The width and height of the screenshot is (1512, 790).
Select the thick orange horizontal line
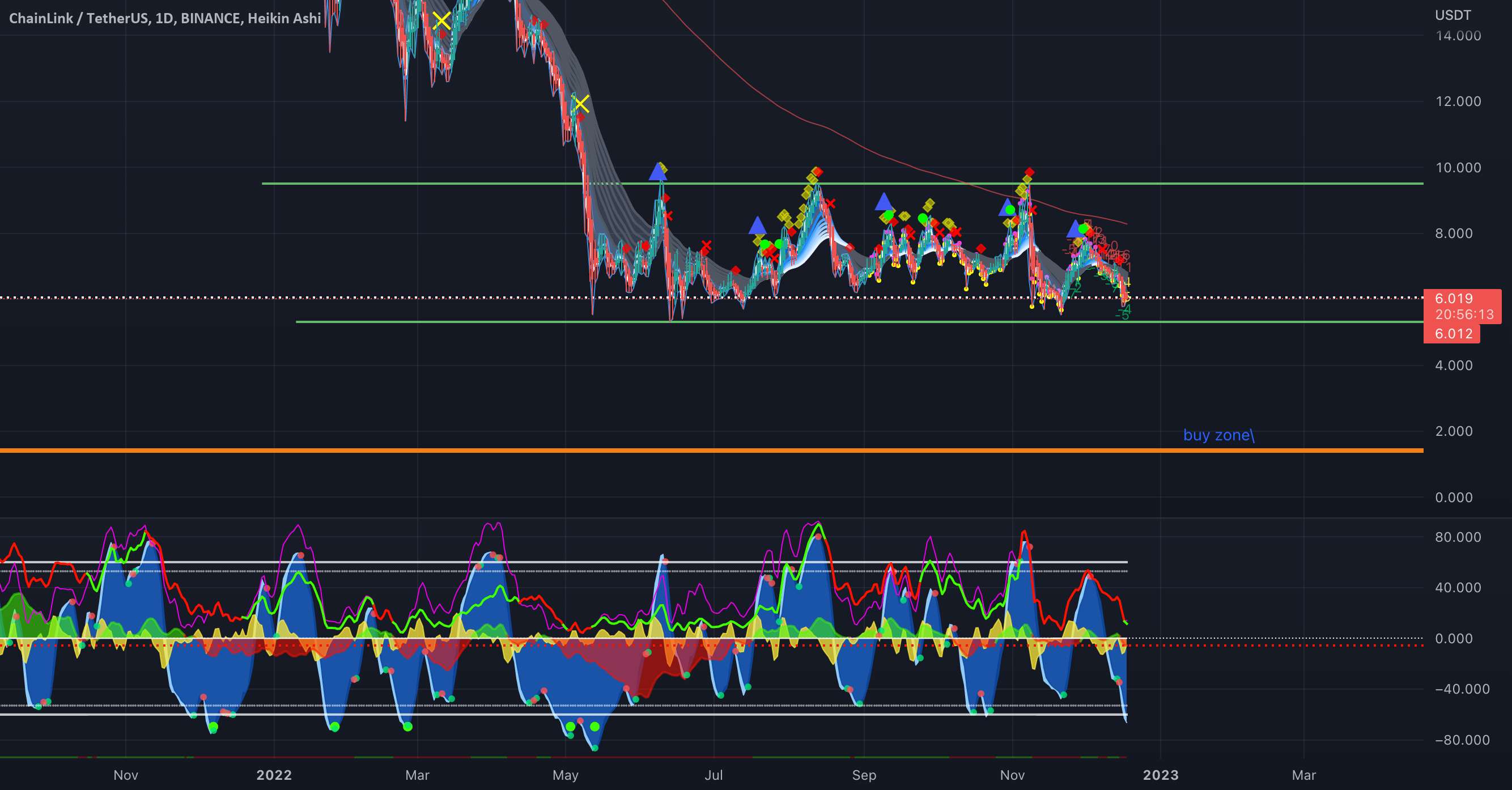711,450
